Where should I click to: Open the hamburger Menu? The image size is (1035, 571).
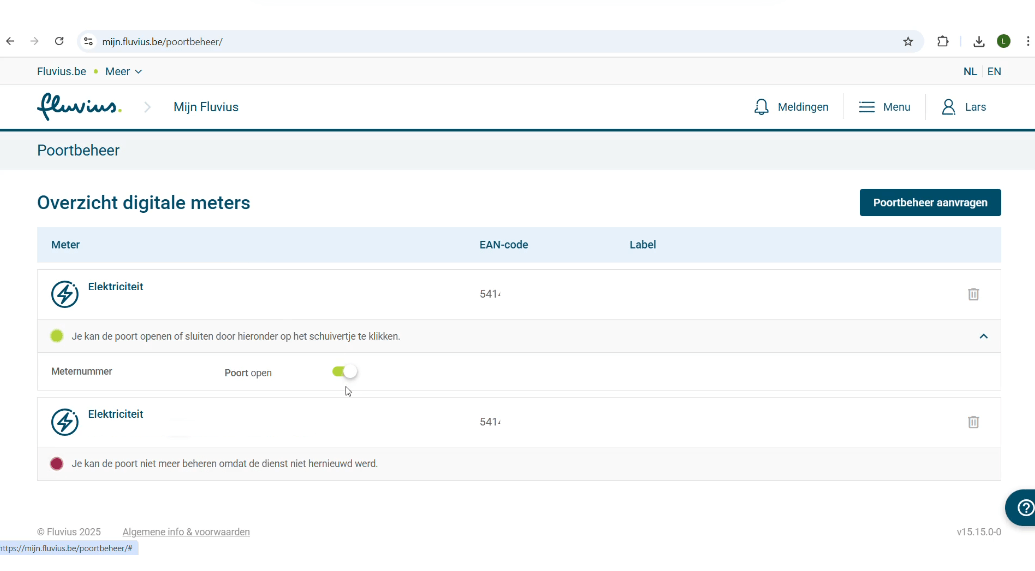point(884,107)
